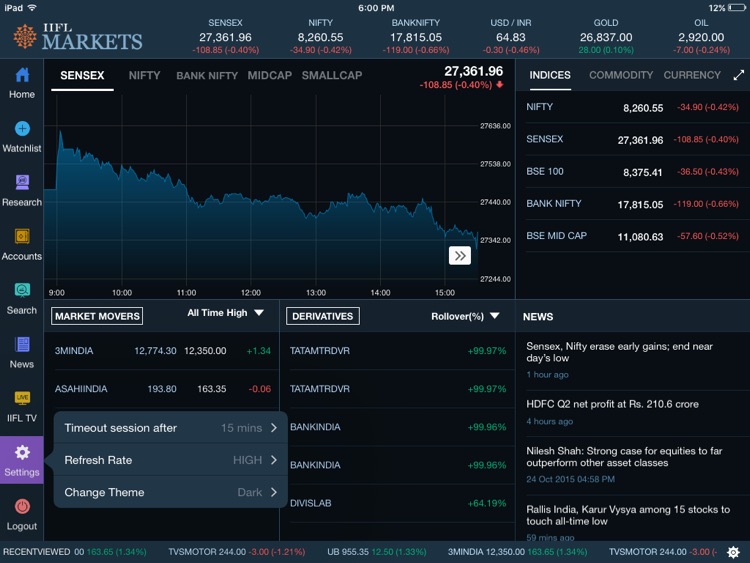
Task: Expand the Refresh Rate option
Action: click(x=170, y=460)
